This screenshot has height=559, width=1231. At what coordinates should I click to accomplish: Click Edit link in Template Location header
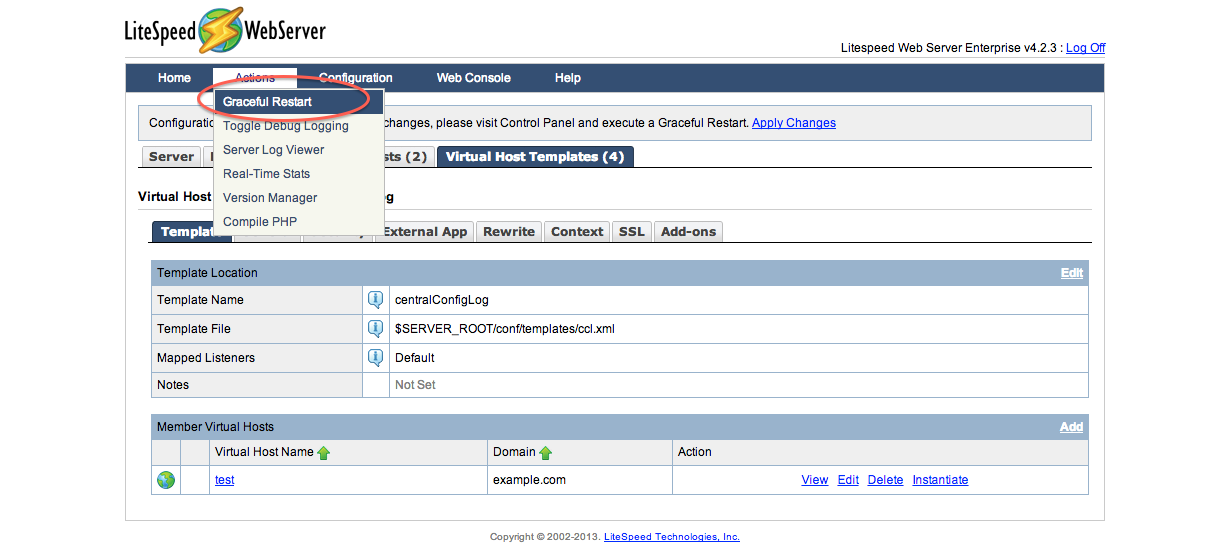coord(1072,273)
